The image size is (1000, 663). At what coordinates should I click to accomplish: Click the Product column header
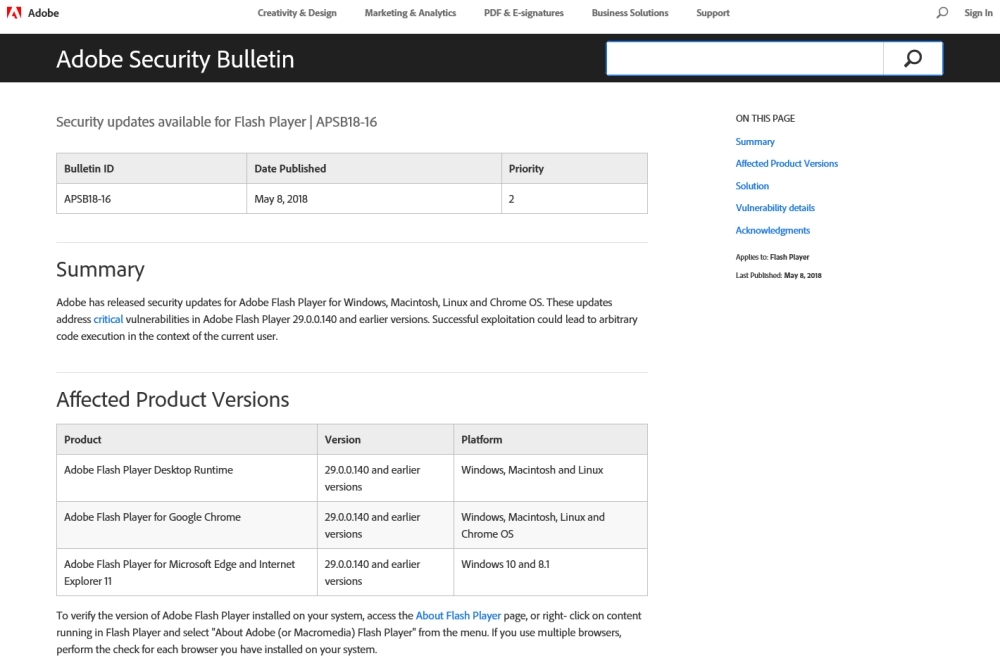click(x=187, y=439)
